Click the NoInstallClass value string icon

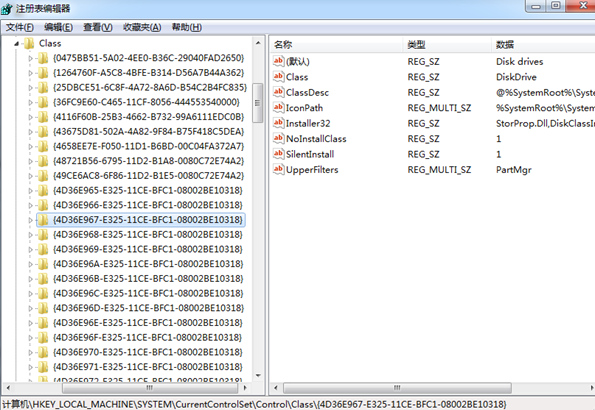click(278, 138)
